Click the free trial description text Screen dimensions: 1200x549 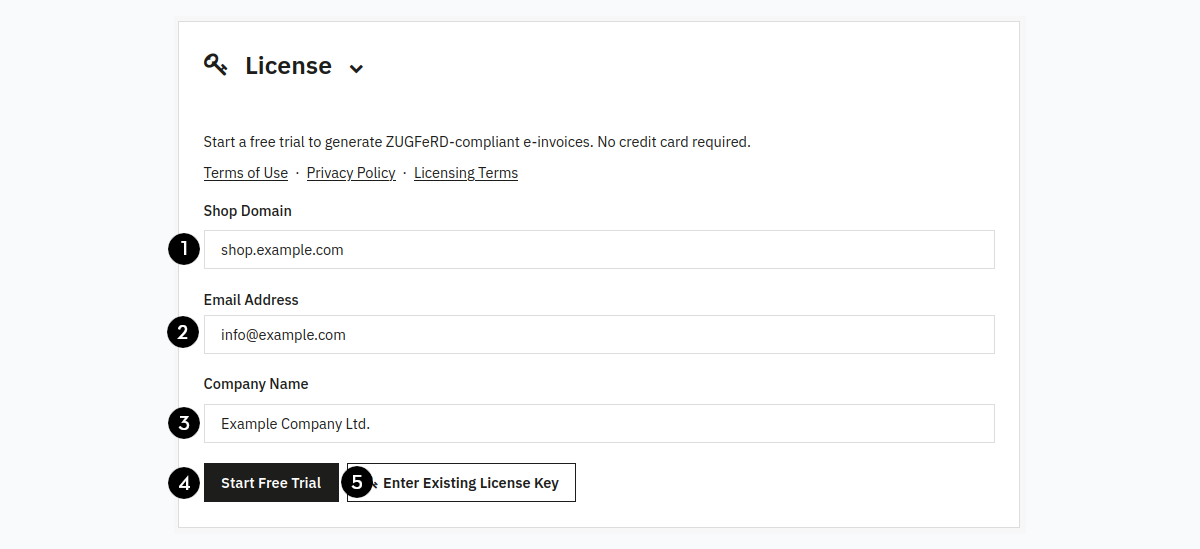[x=477, y=142]
